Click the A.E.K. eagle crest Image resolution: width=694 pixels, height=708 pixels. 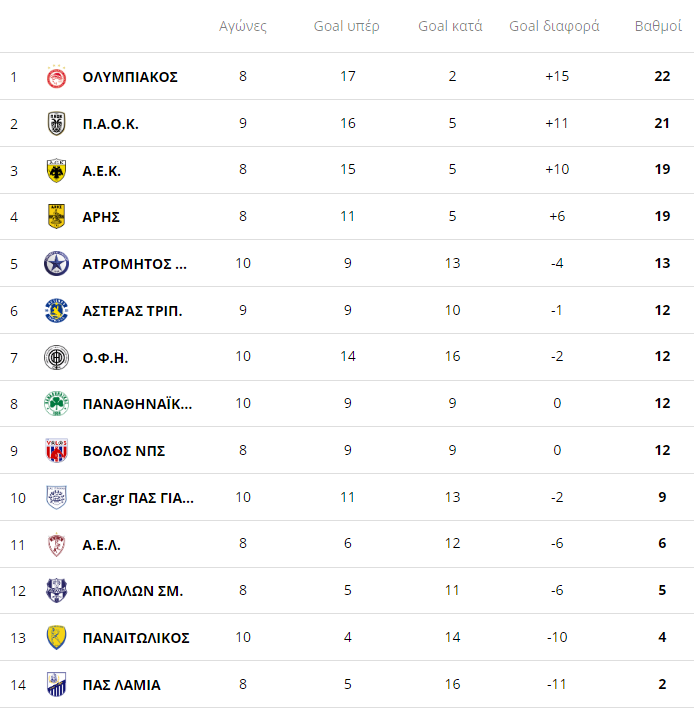click(x=56, y=170)
